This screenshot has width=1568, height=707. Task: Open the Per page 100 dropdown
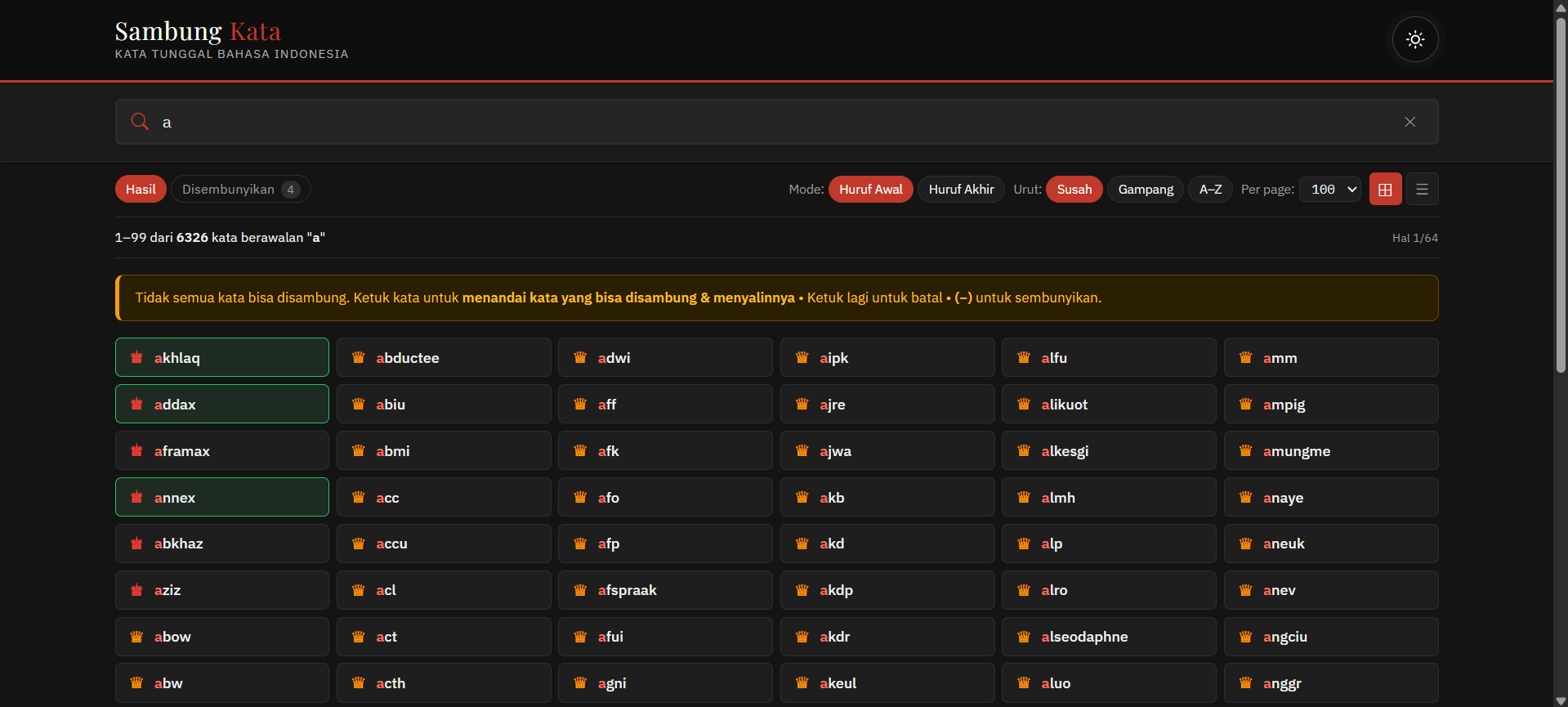point(1330,190)
